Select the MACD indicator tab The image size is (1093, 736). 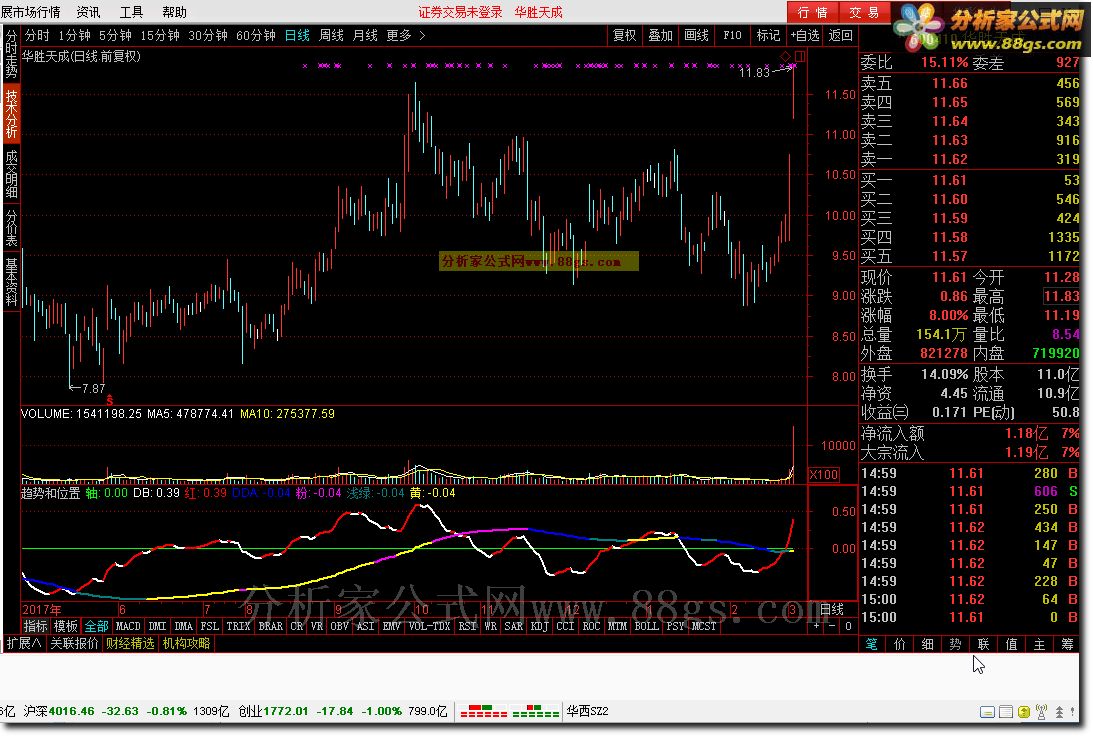128,626
